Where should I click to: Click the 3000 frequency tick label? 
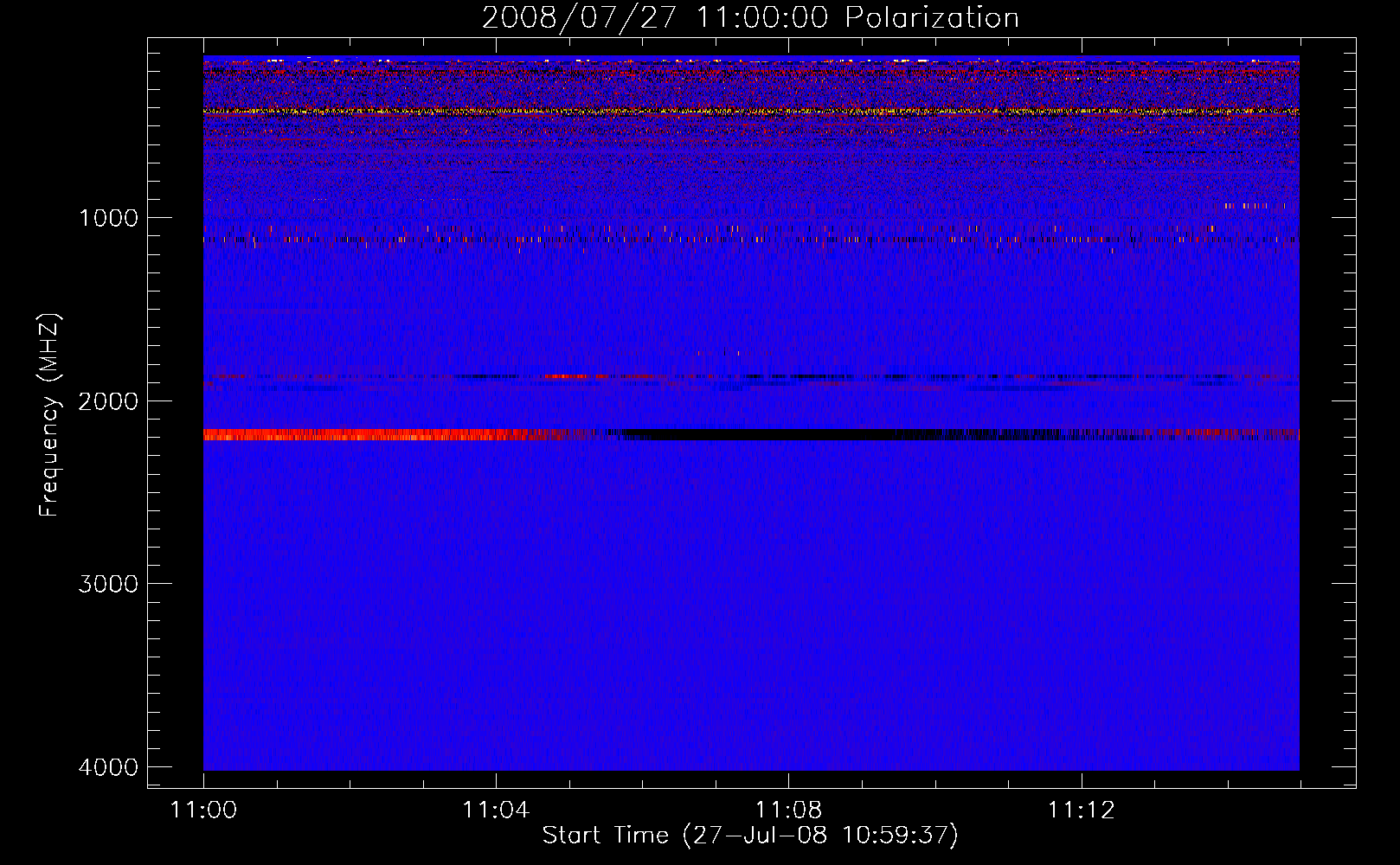108,584
